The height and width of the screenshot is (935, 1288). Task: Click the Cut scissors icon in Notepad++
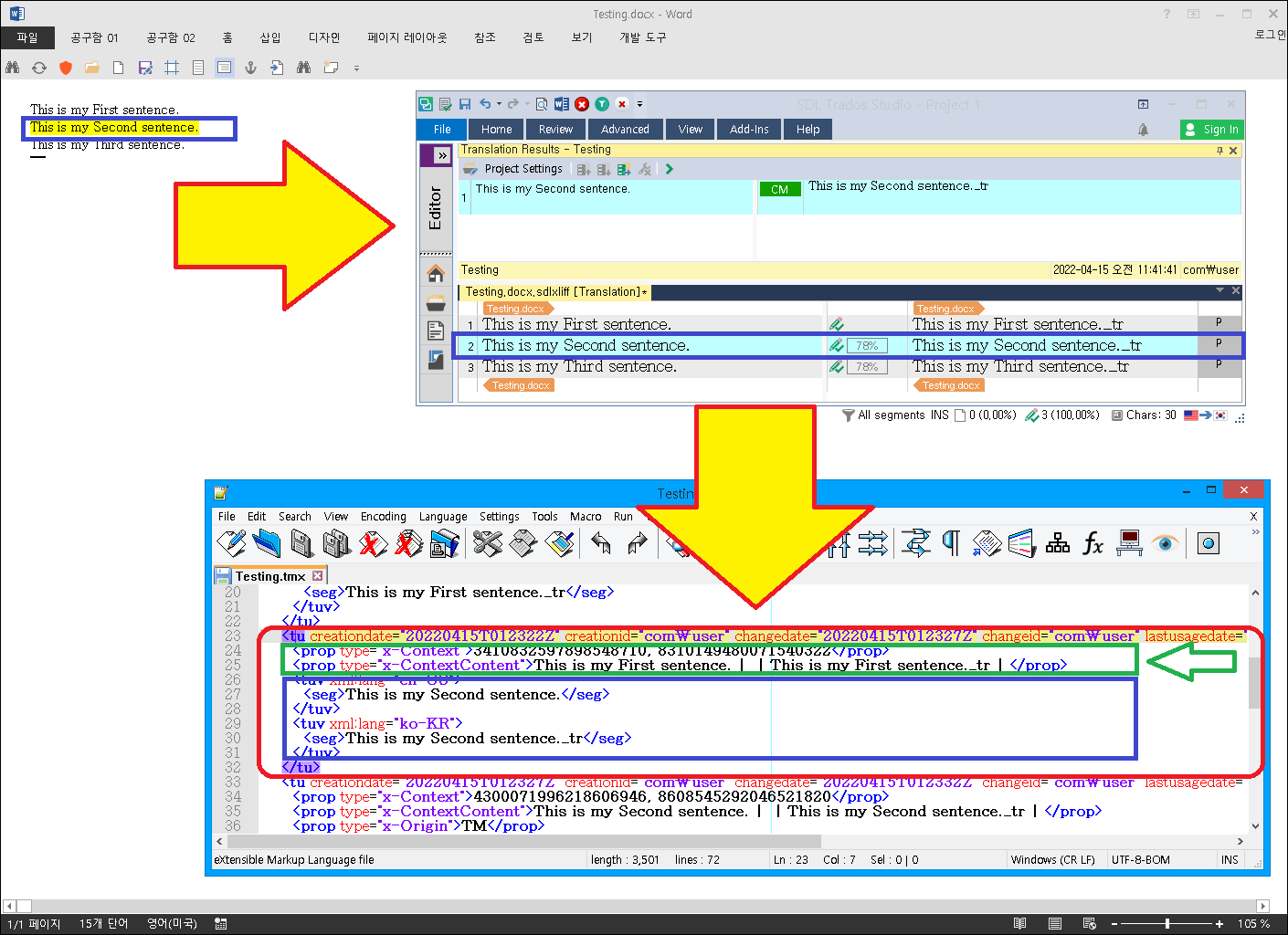point(488,543)
